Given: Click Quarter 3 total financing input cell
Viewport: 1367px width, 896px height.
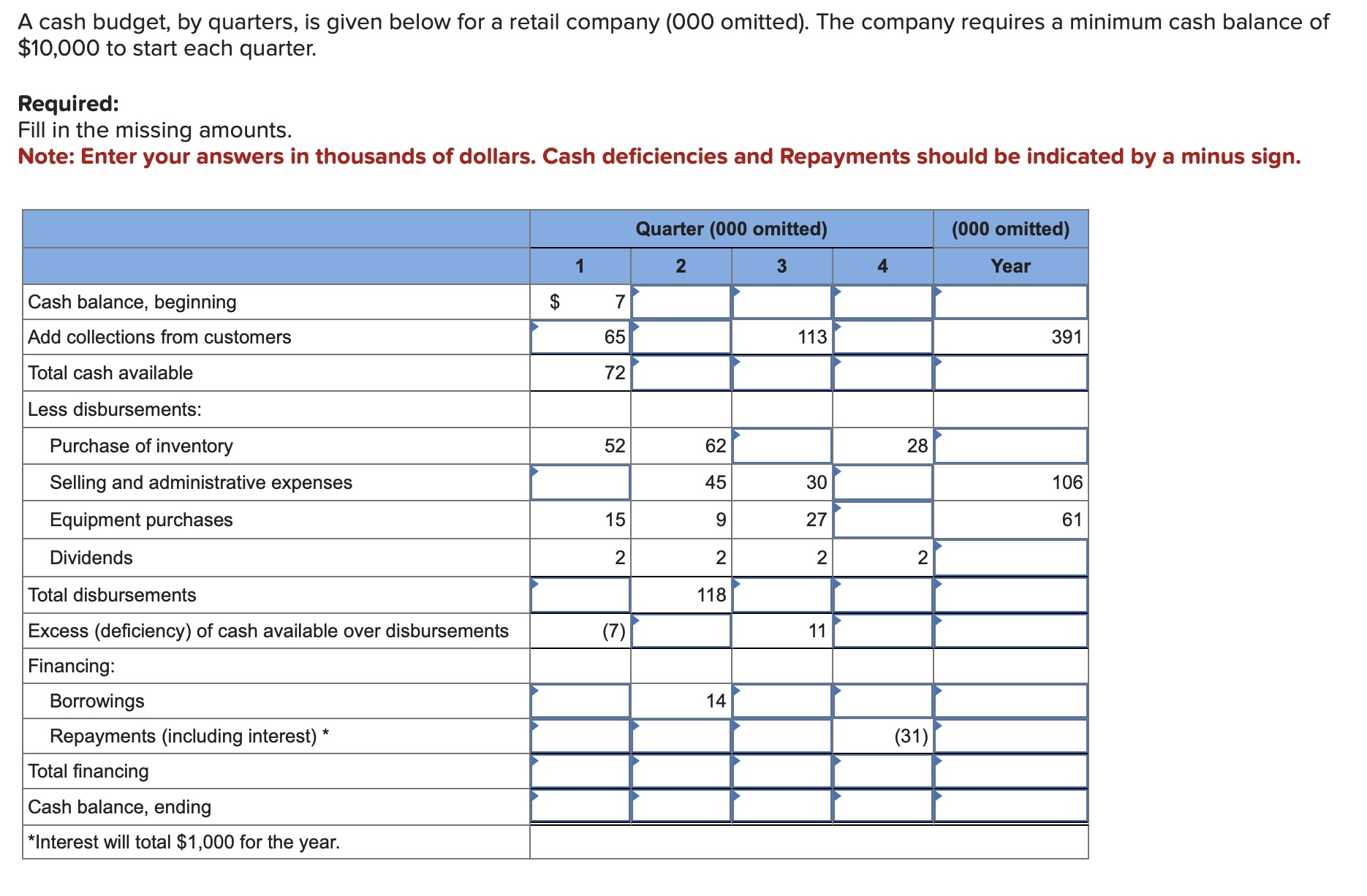Looking at the screenshot, I should pyautogui.click(x=781, y=771).
